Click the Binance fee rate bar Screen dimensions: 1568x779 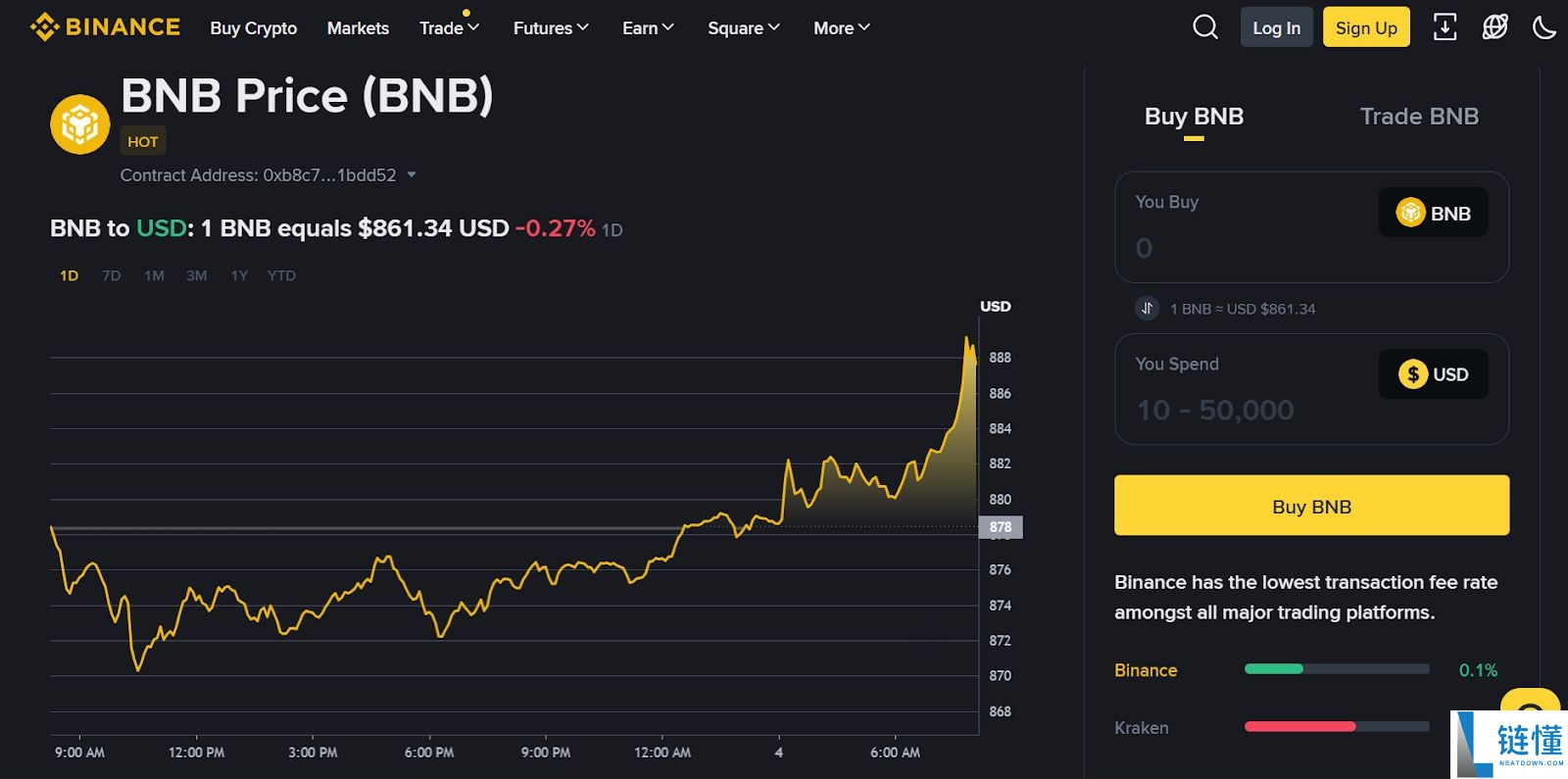1337,669
